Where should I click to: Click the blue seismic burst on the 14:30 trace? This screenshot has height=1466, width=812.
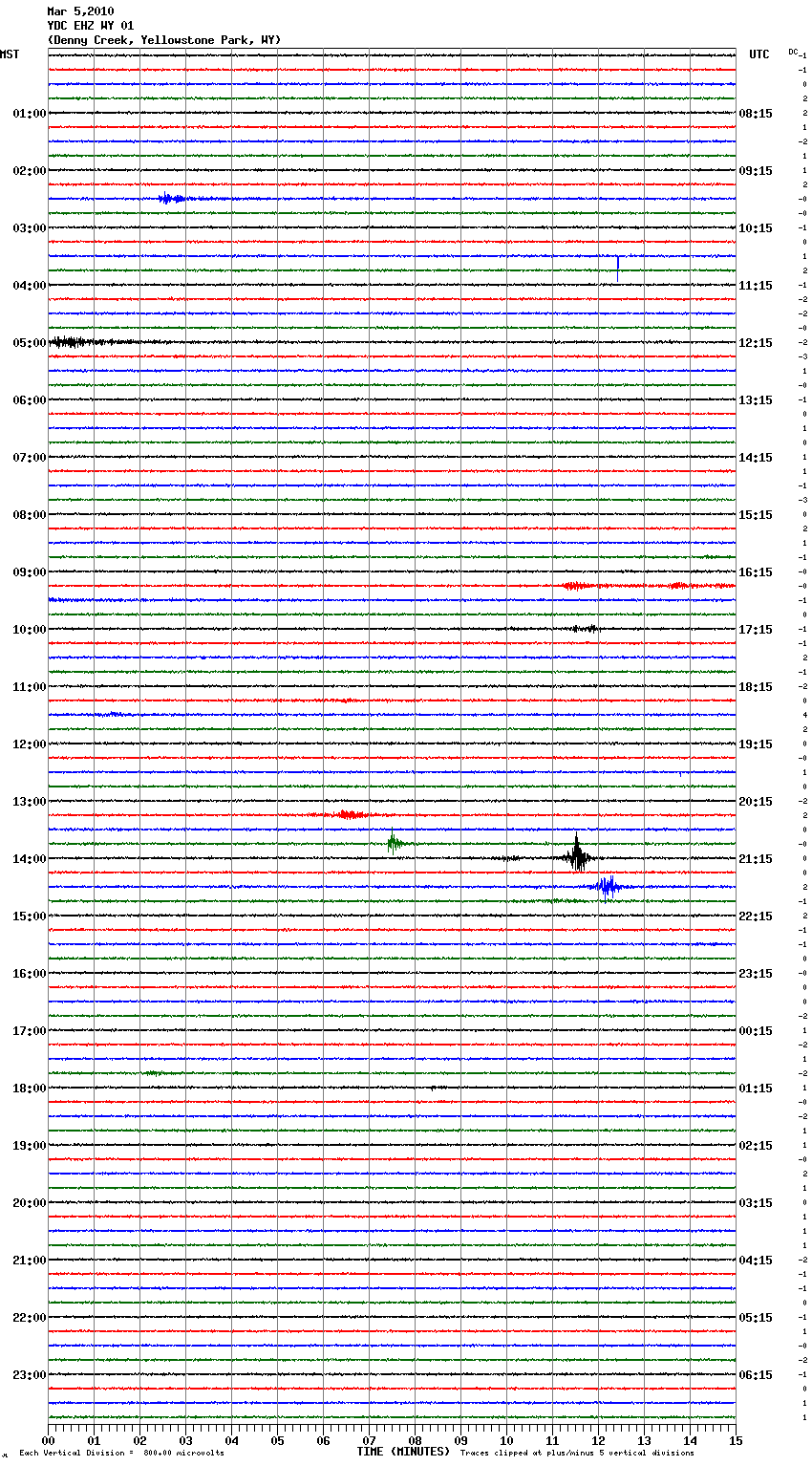(606, 887)
